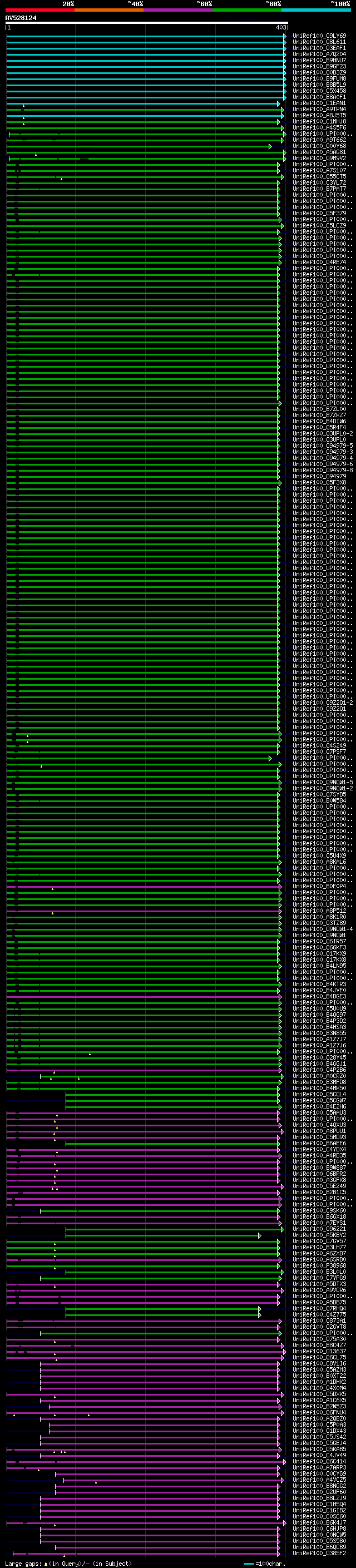Select the UniRef100_Q5AAU3 label
The width and height of the screenshot is (356, 1568).
319,1112
